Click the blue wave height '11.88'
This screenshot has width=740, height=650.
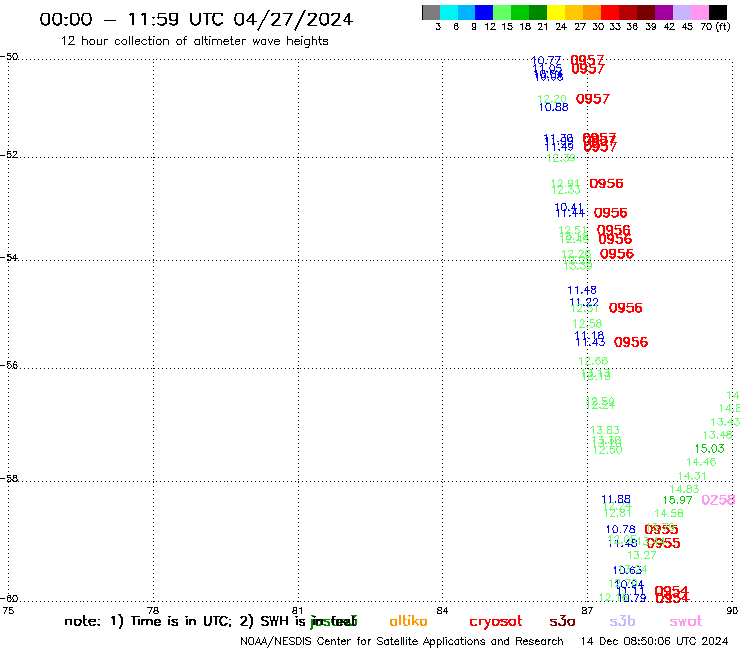click(616, 499)
